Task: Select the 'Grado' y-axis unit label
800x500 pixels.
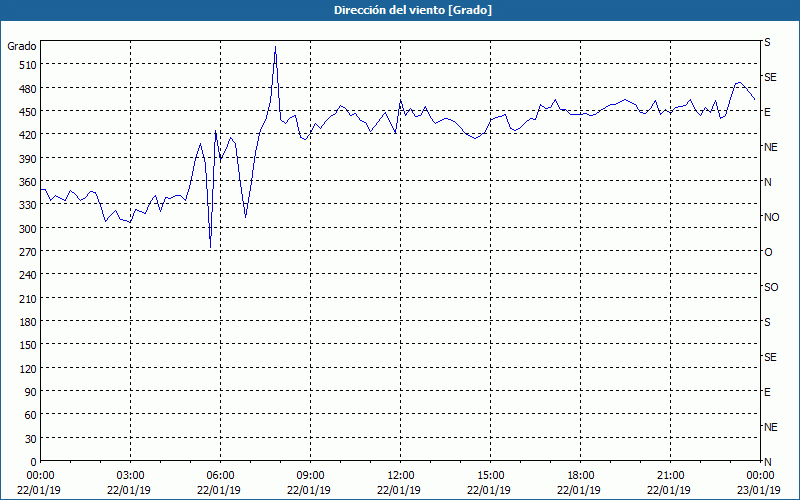Action: (22, 46)
